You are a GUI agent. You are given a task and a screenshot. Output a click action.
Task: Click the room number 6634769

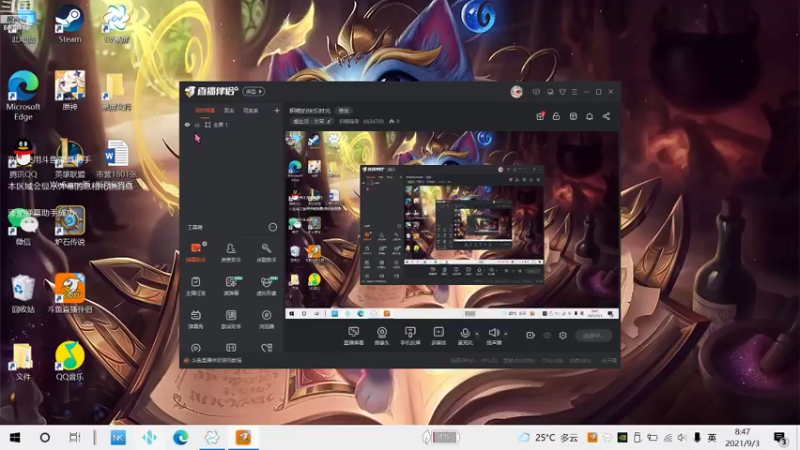(373, 121)
